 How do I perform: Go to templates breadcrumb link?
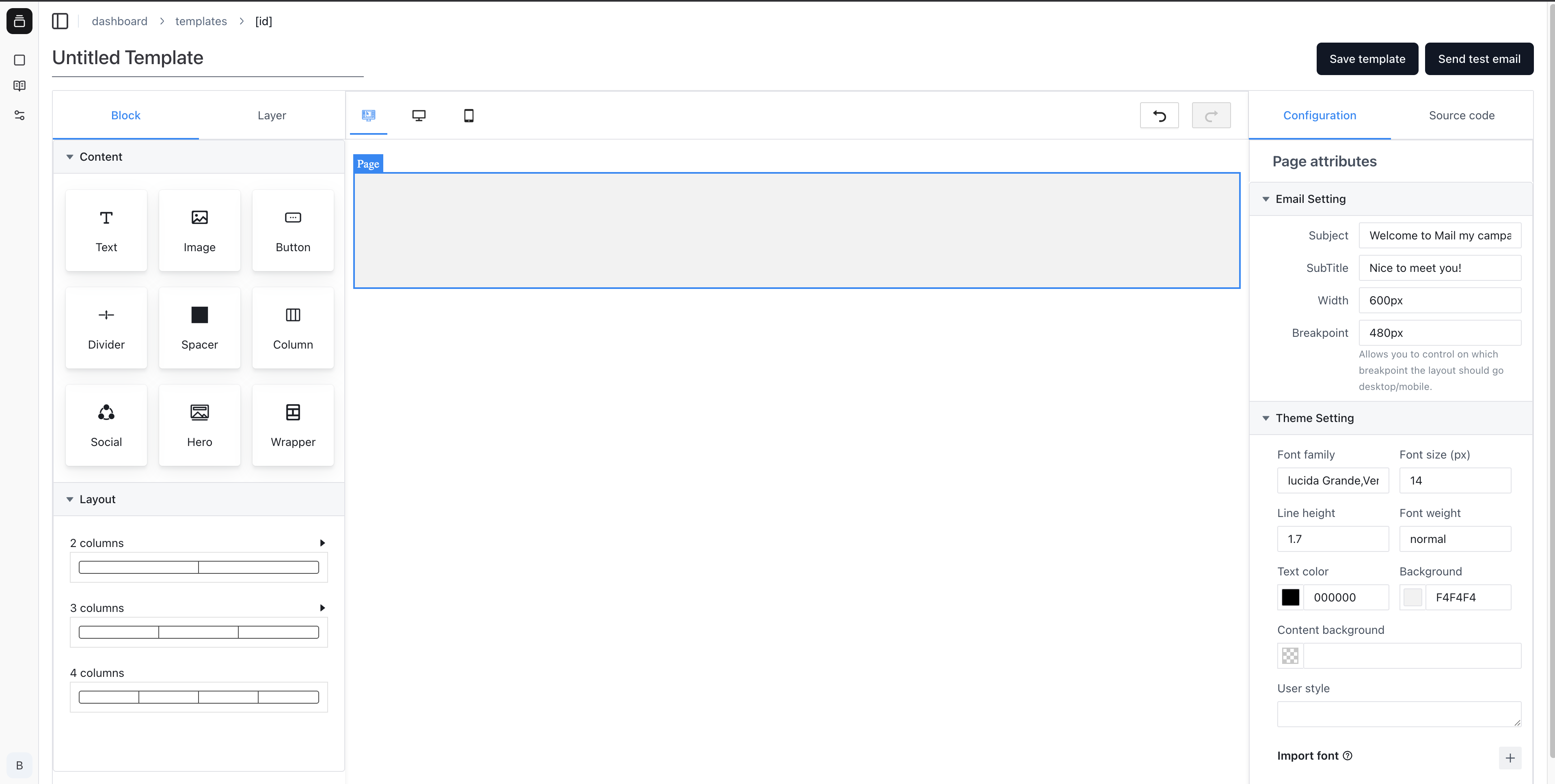[x=201, y=21]
